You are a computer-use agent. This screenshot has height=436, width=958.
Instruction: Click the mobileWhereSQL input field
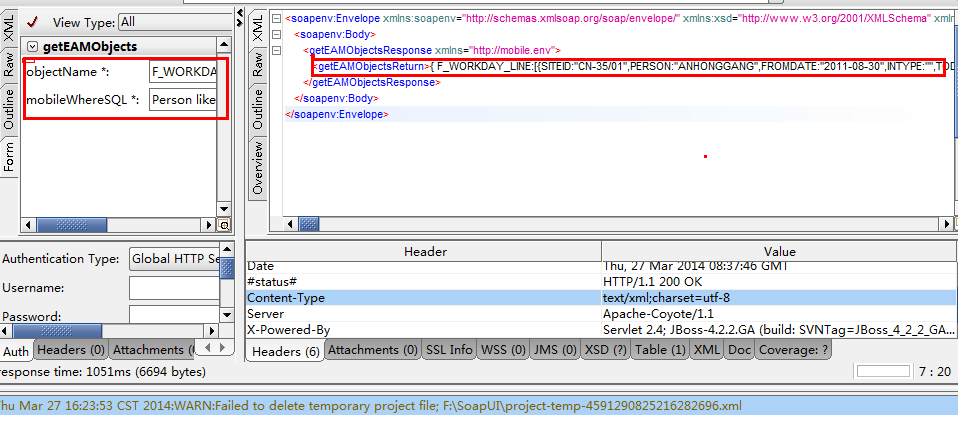(x=183, y=100)
